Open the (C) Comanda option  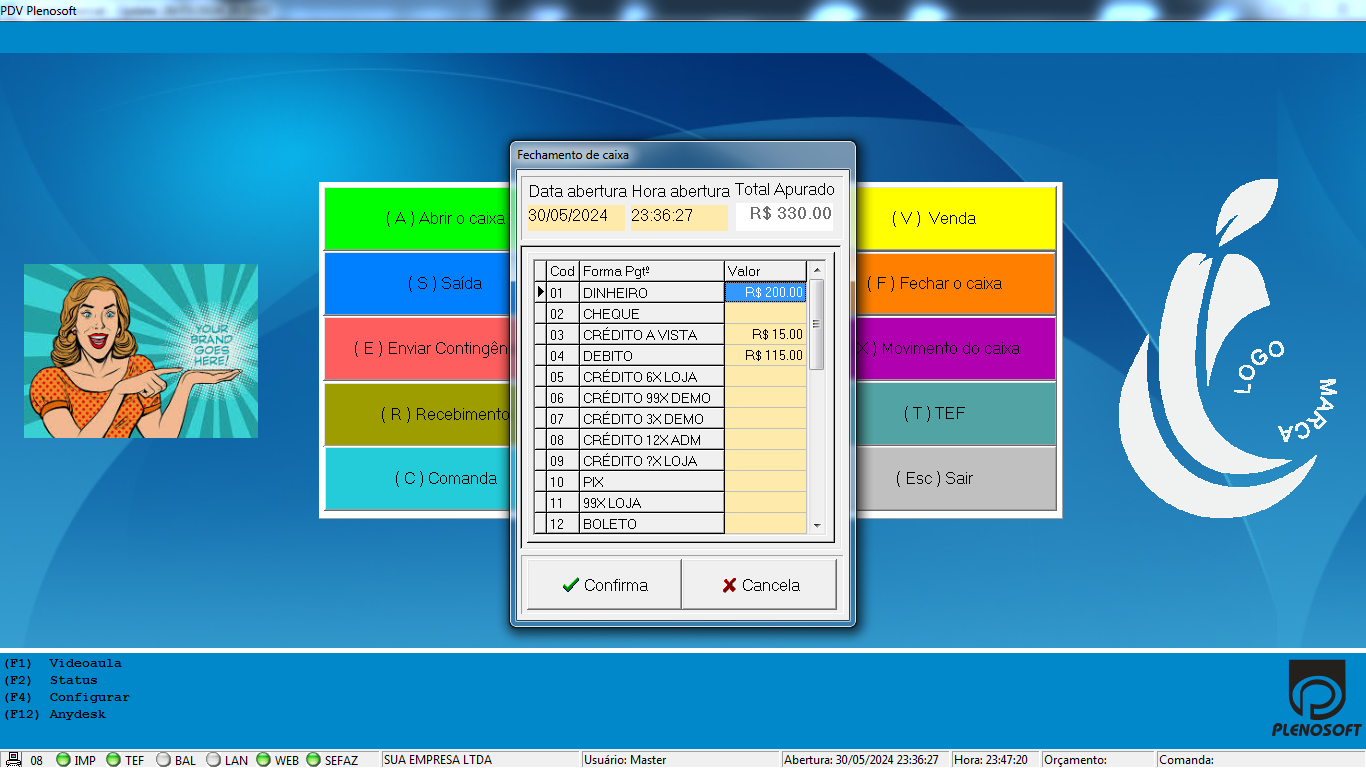pyautogui.click(x=417, y=478)
